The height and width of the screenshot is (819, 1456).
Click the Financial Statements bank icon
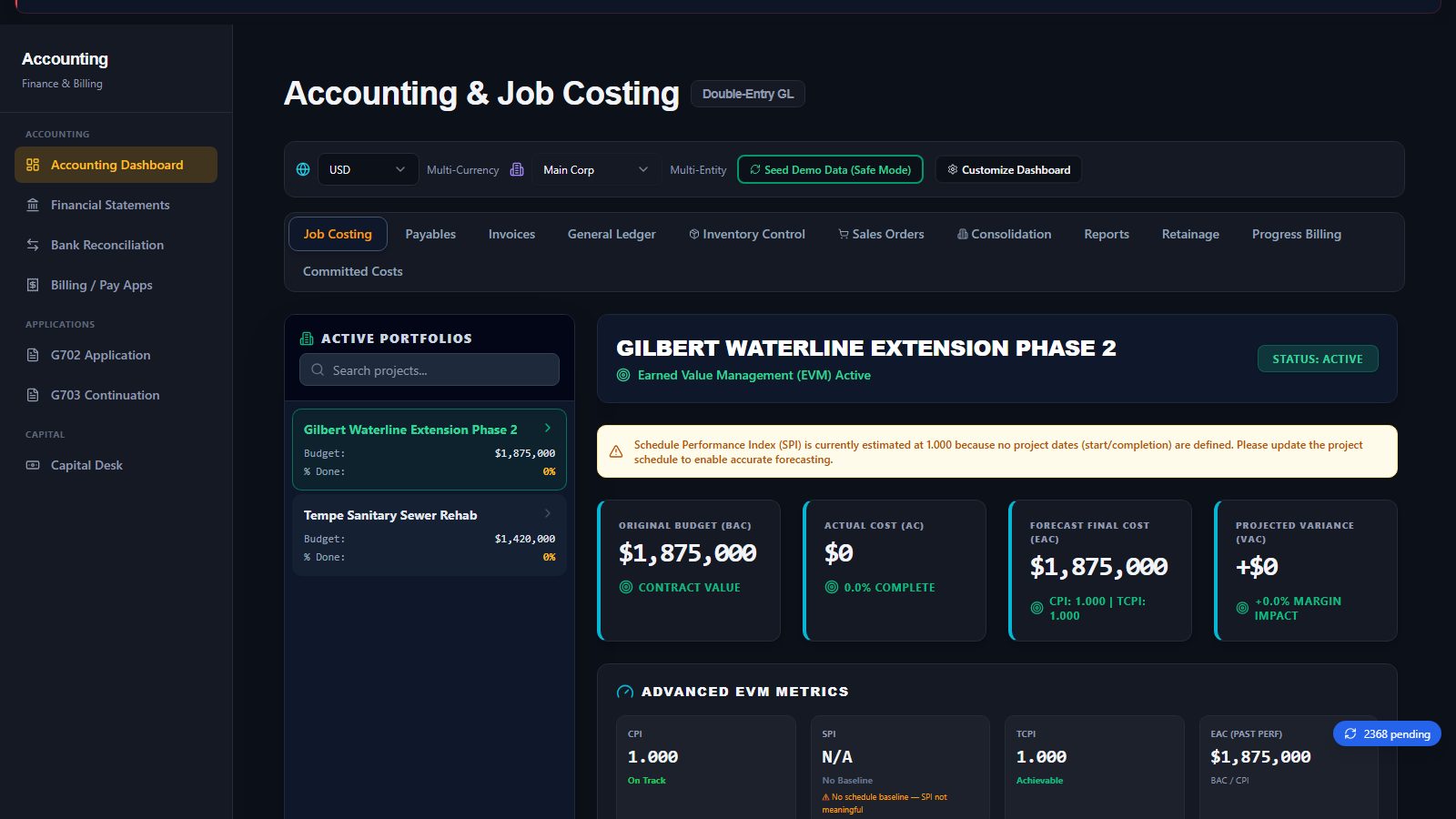click(x=33, y=205)
